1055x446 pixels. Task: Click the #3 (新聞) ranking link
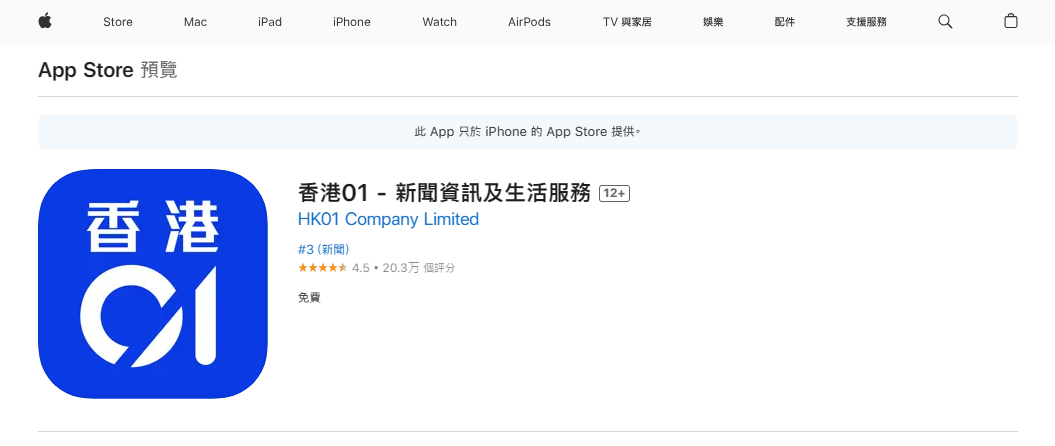click(x=323, y=249)
